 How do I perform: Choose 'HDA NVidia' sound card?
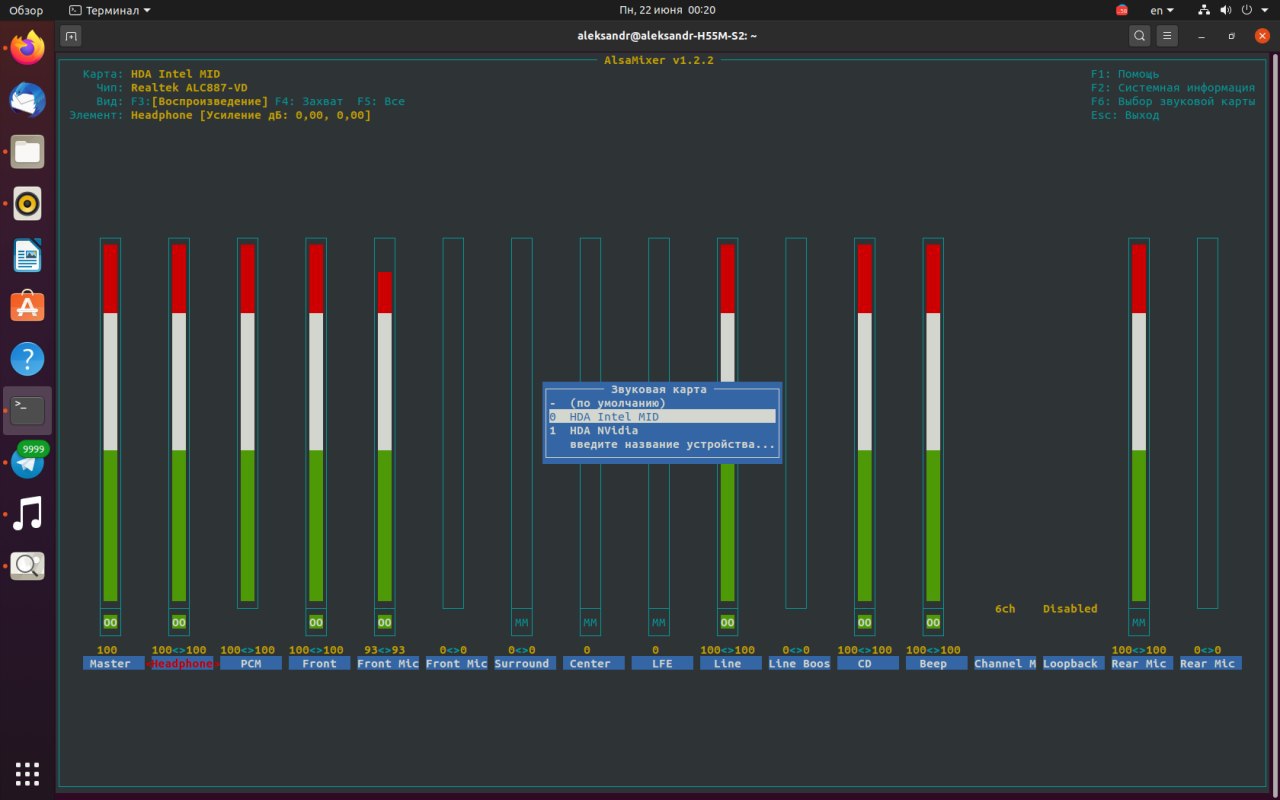(x=662, y=431)
